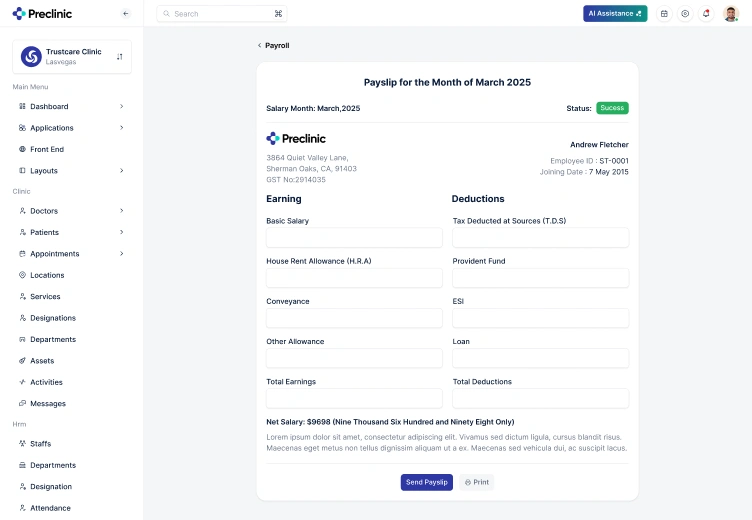Click into the Provident Fund field
The height and width of the screenshot is (520, 752).
click(x=540, y=278)
